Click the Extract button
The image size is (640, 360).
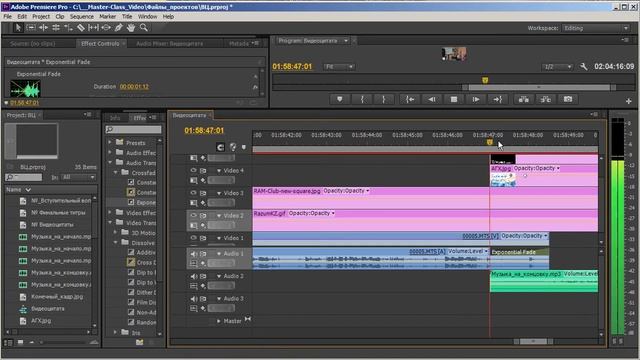[546, 99]
